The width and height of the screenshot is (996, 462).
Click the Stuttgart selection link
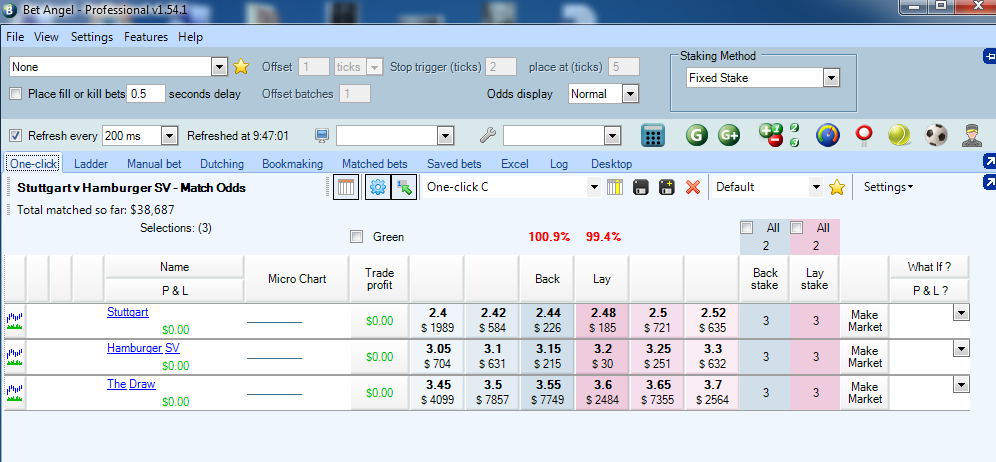128,312
